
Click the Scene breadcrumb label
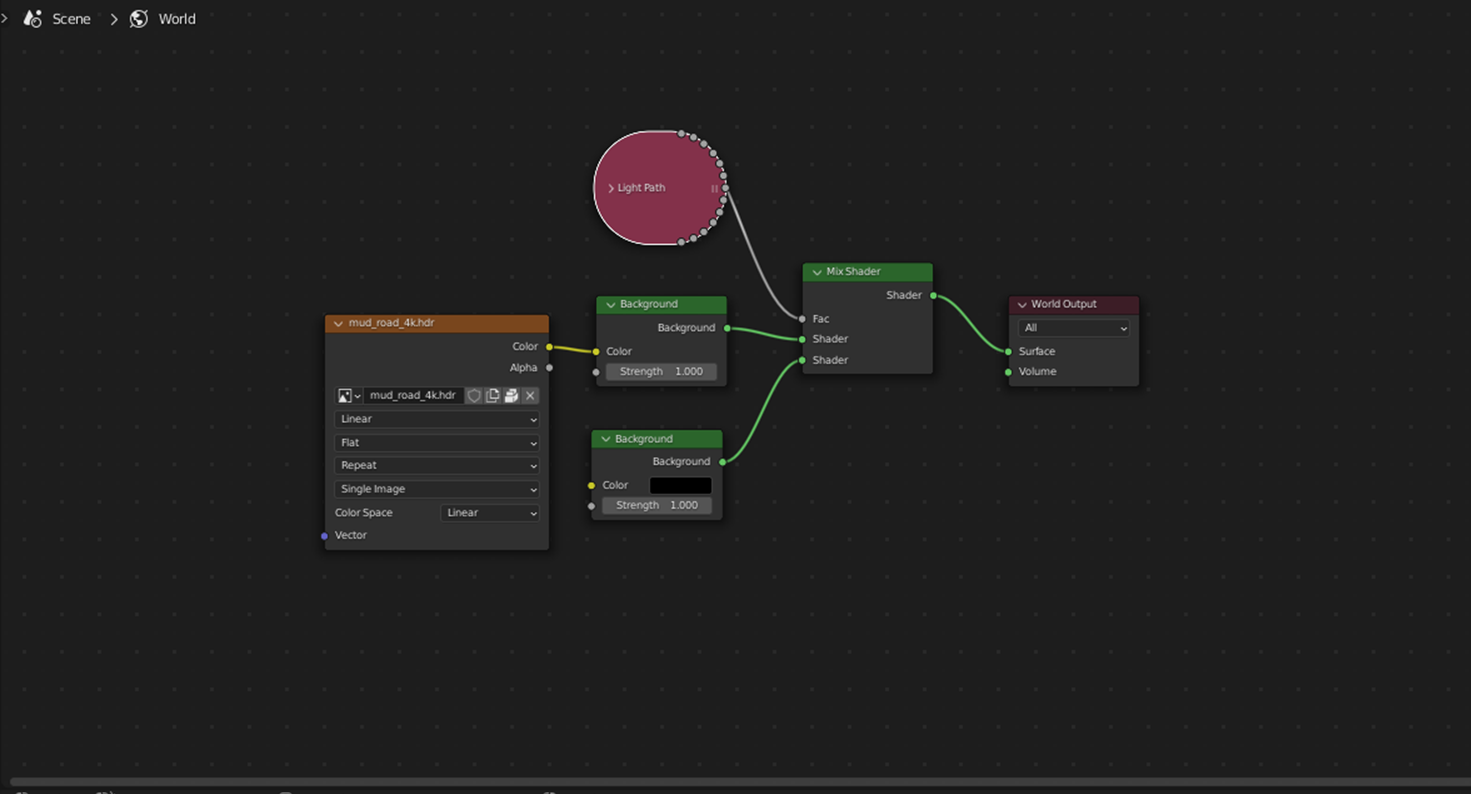pos(71,19)
